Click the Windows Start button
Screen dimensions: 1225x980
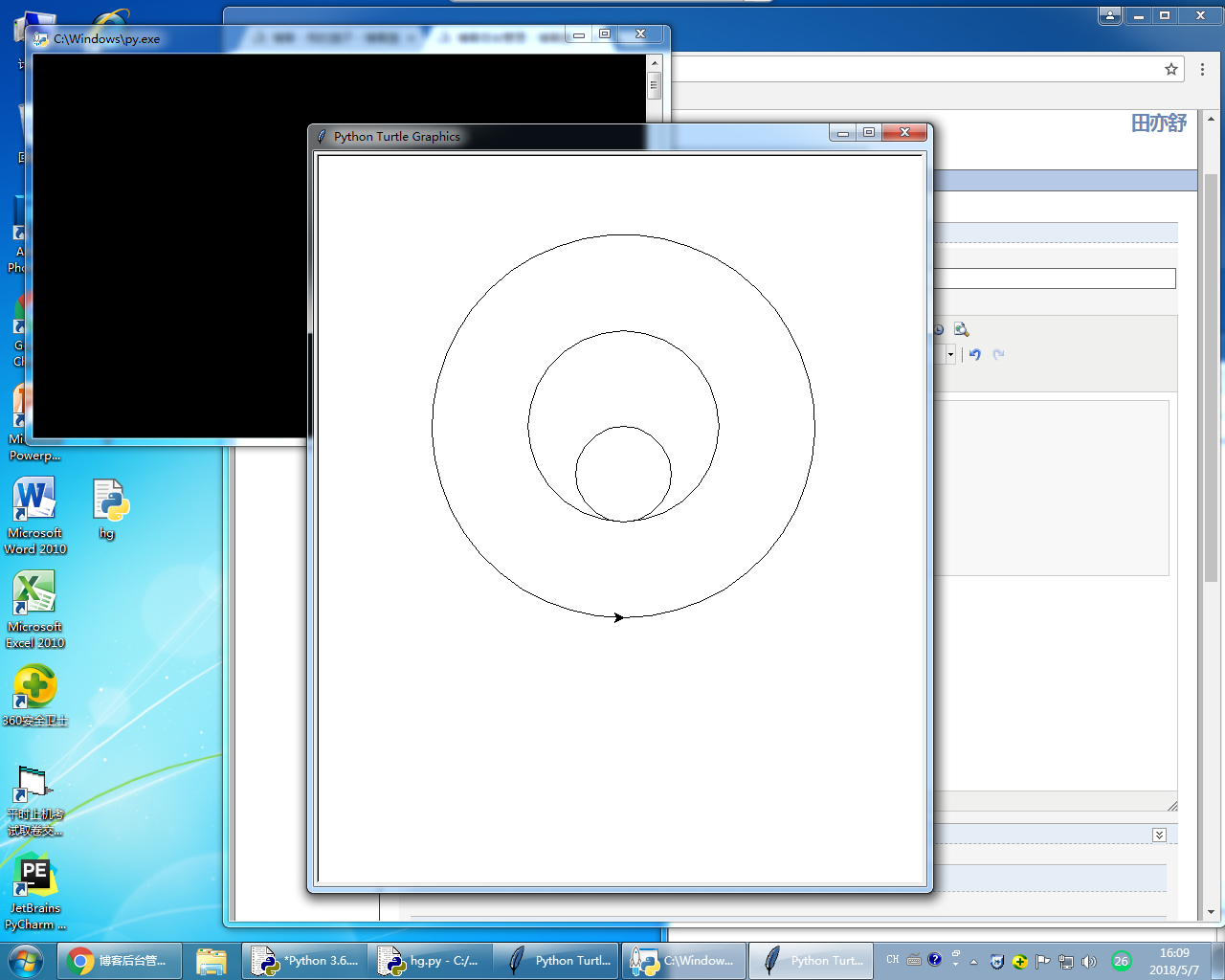click(x=26, y=960)
